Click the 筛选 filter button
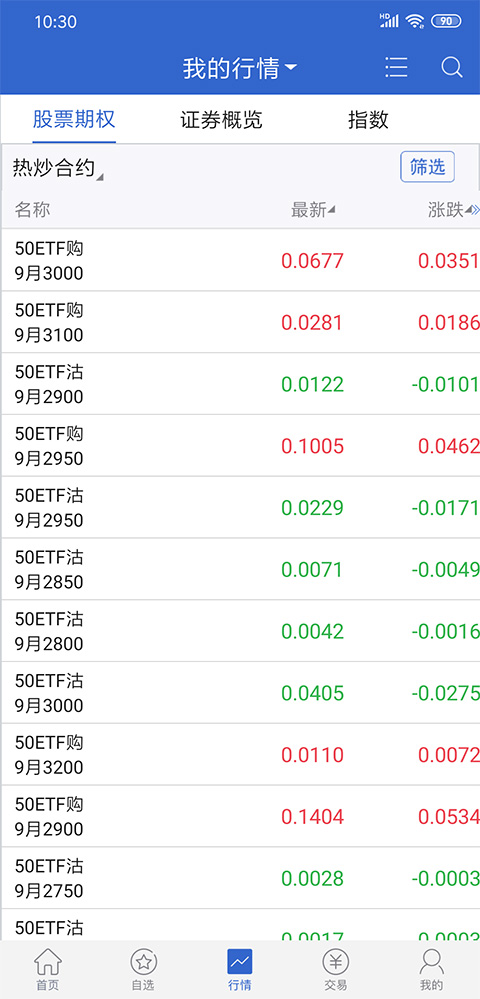 [x=427, y=167]
